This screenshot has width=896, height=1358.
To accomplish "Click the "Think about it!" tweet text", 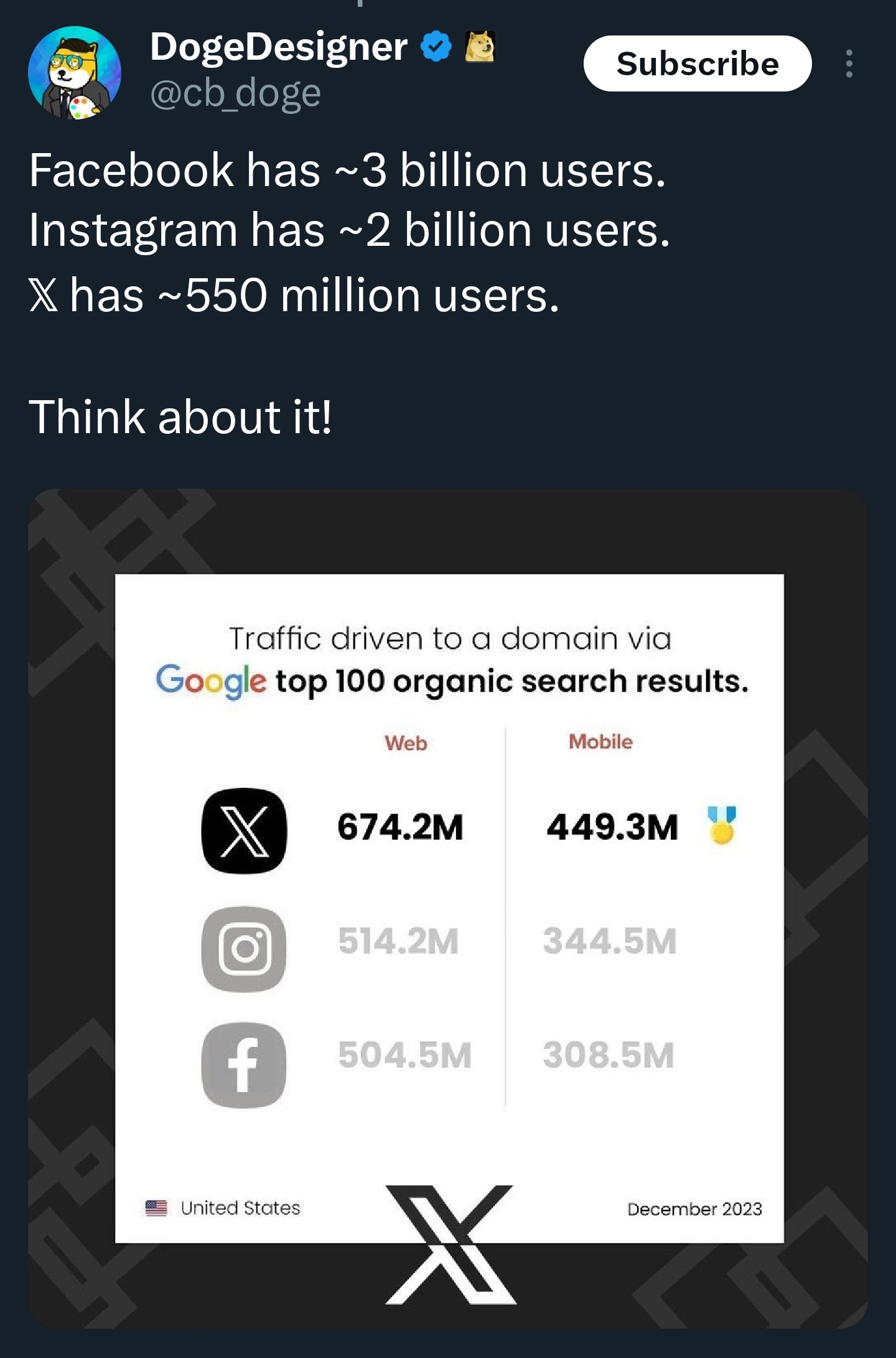I will click(x=180, y=417).
